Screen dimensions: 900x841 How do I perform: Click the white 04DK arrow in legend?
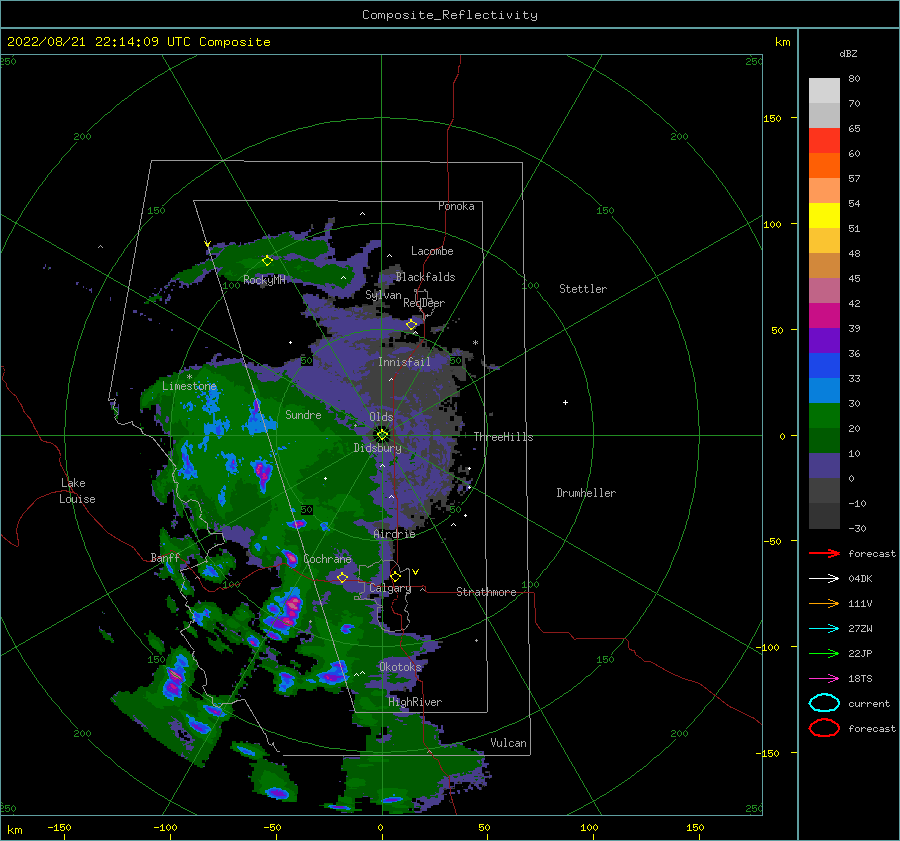[824, 579]
